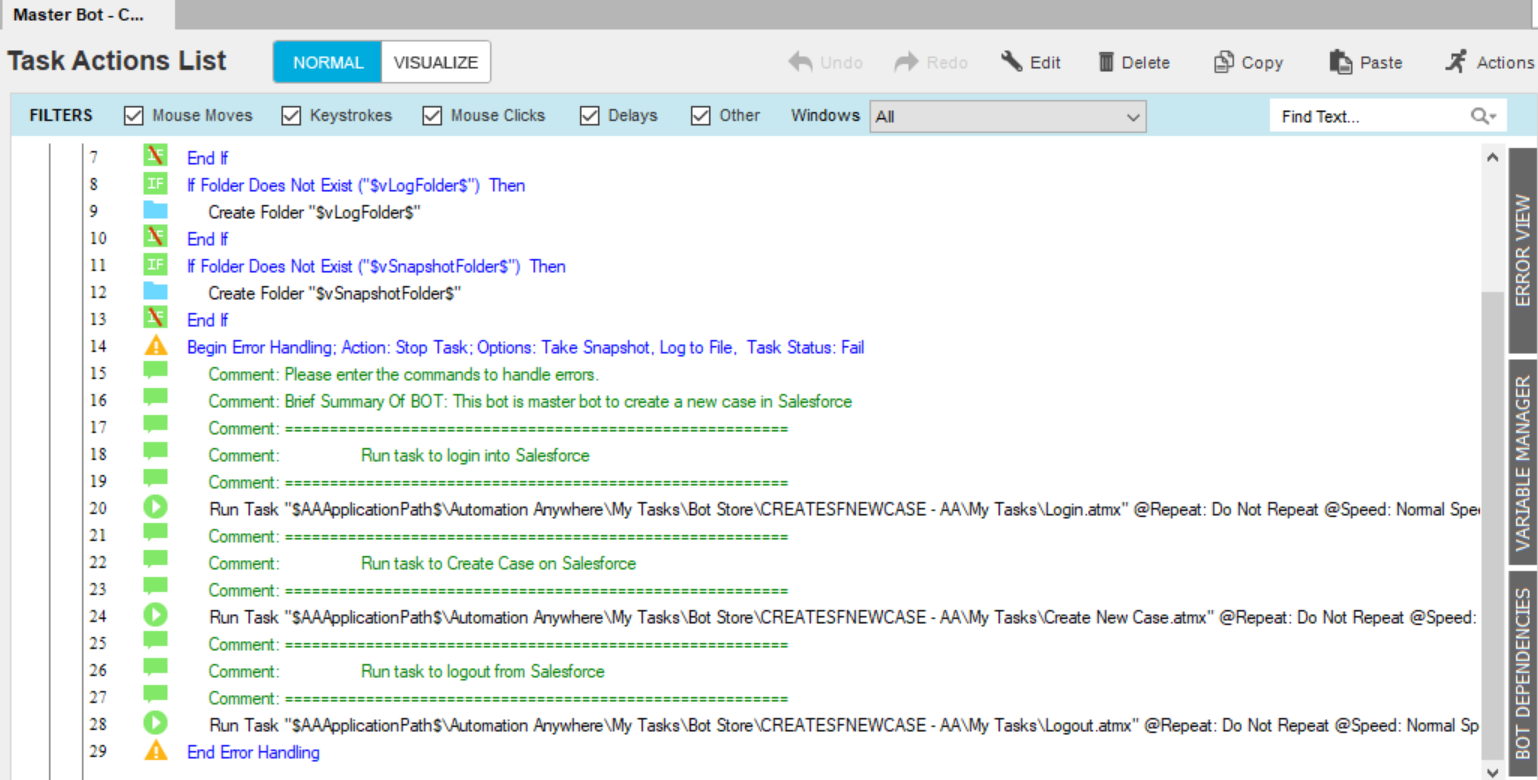Toggle the Keystrokes filter checkbox
This screenshot has width=1538, height=780.
coord(291,116)
